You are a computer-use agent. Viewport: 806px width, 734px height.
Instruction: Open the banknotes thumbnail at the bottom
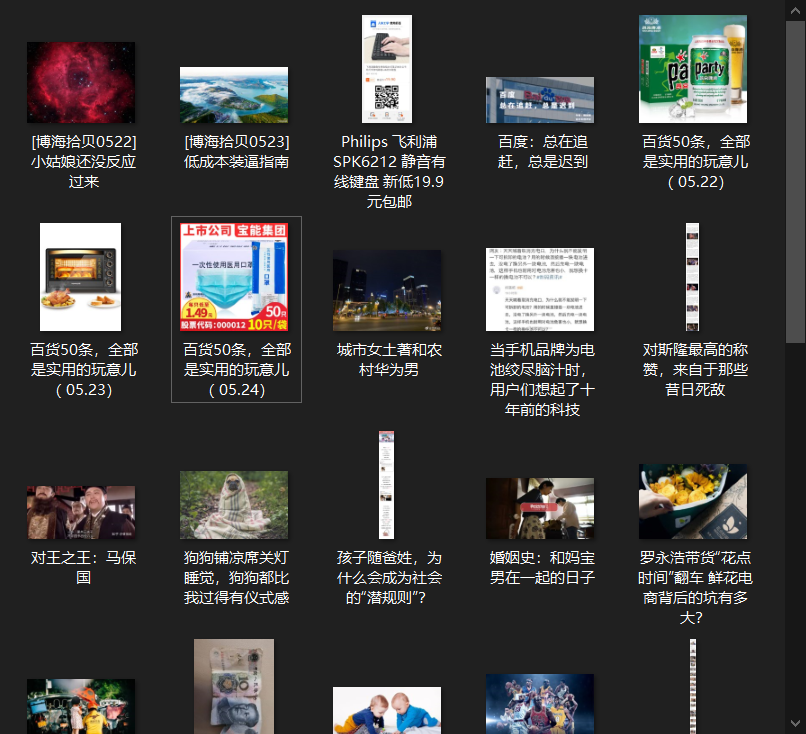coord(233,690)
